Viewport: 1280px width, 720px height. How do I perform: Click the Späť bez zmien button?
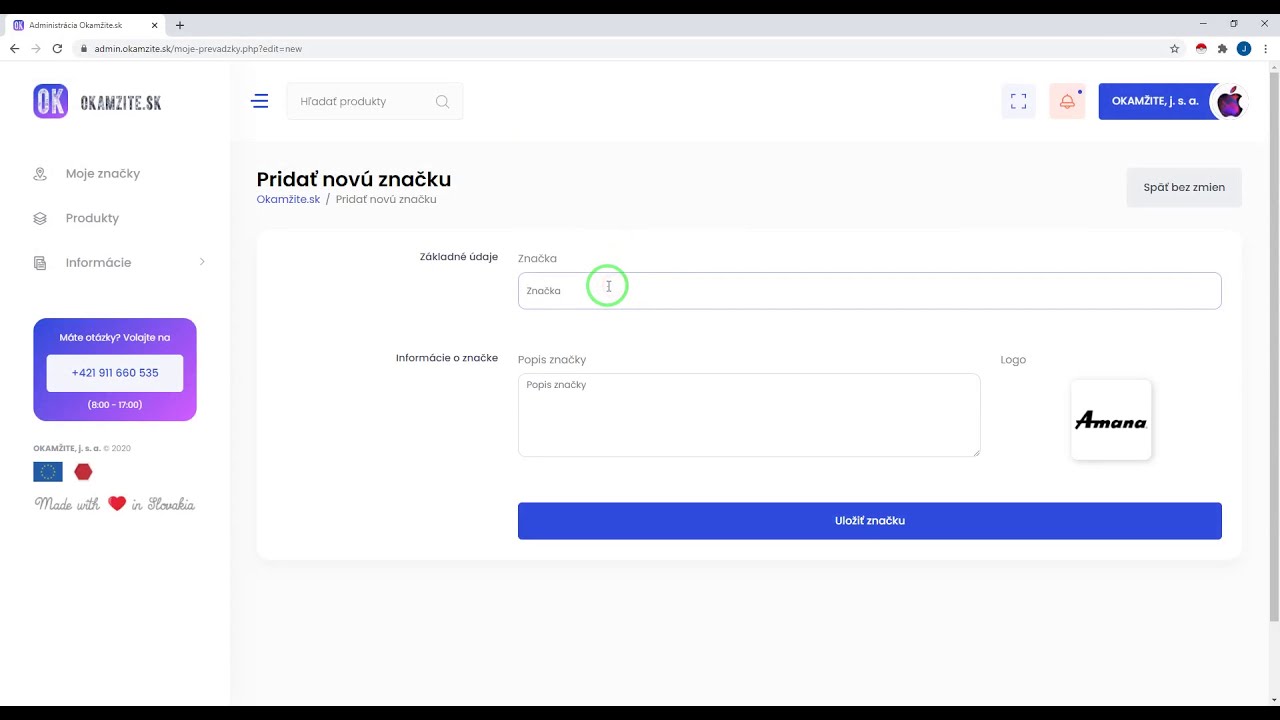click(x=1184, y=187)
